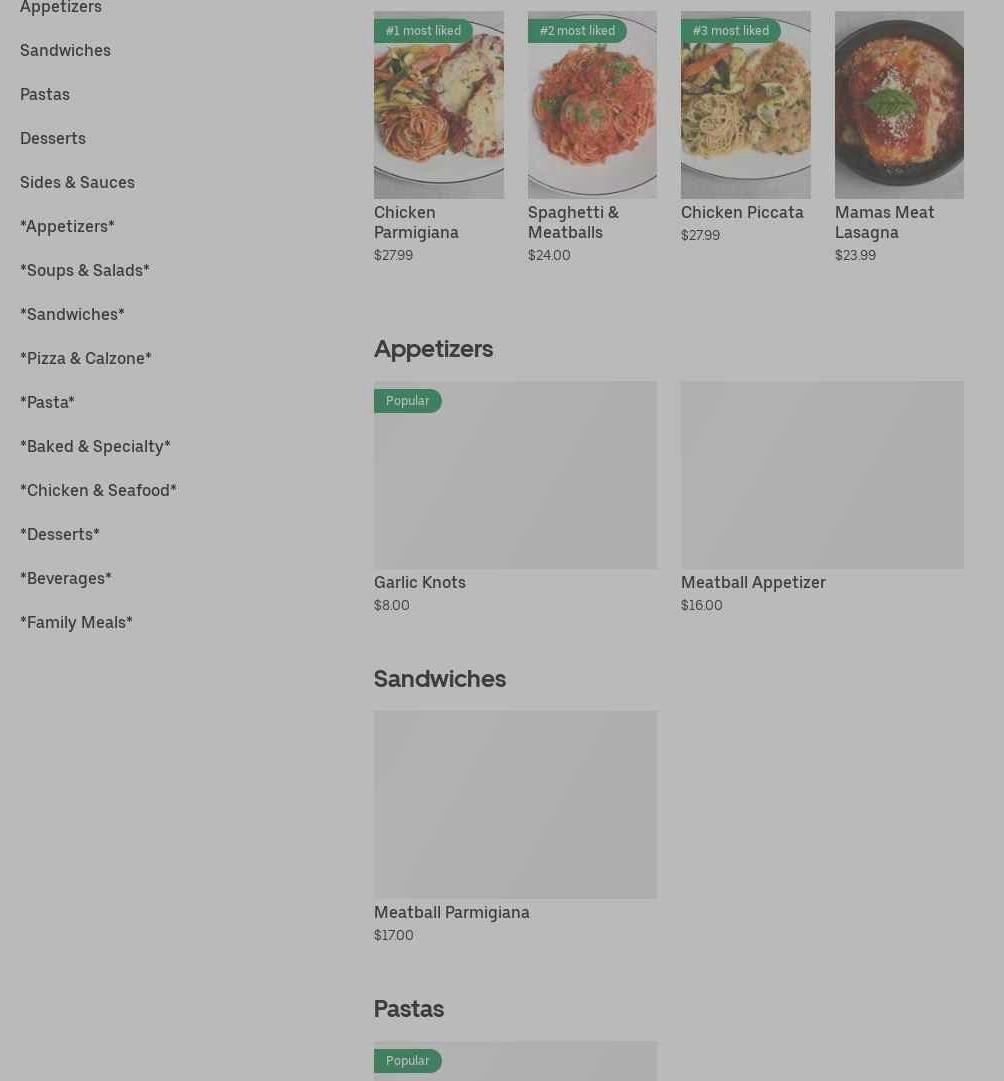Viewport: 1004px width, 1081px height.
Task: Open the Meatball Appetizer placeholder card
Action: 822,475
